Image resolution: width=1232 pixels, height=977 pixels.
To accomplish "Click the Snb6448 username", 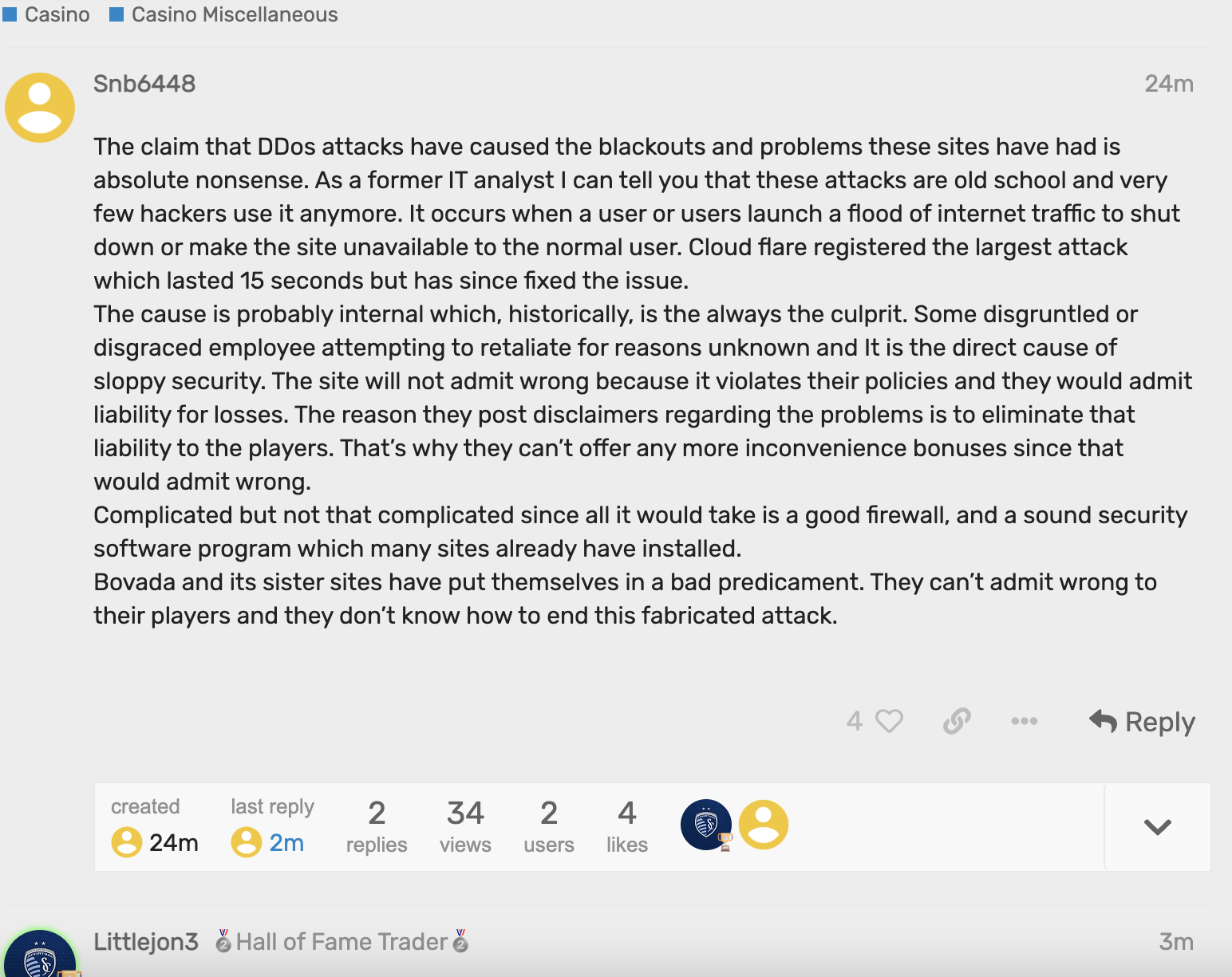I will 144,84.
